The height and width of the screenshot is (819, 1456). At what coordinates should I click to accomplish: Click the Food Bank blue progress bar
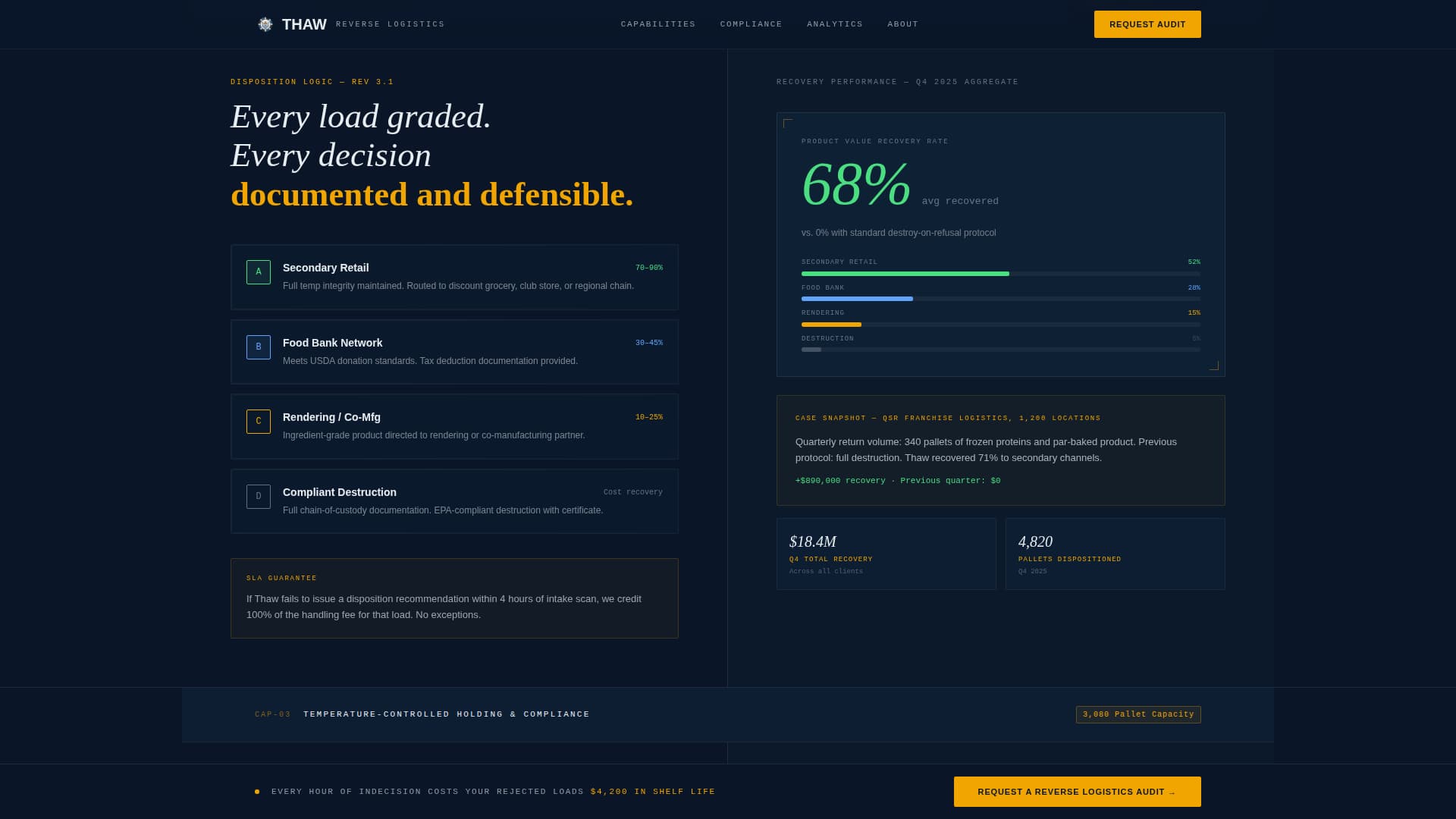(857, 299)
